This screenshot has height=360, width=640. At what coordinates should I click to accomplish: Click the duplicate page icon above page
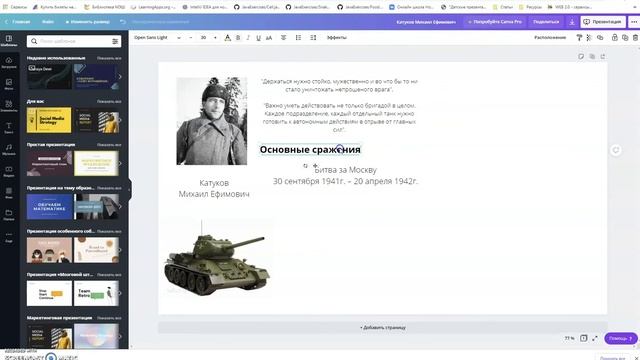pyautogui.click(x=592, y=56)
